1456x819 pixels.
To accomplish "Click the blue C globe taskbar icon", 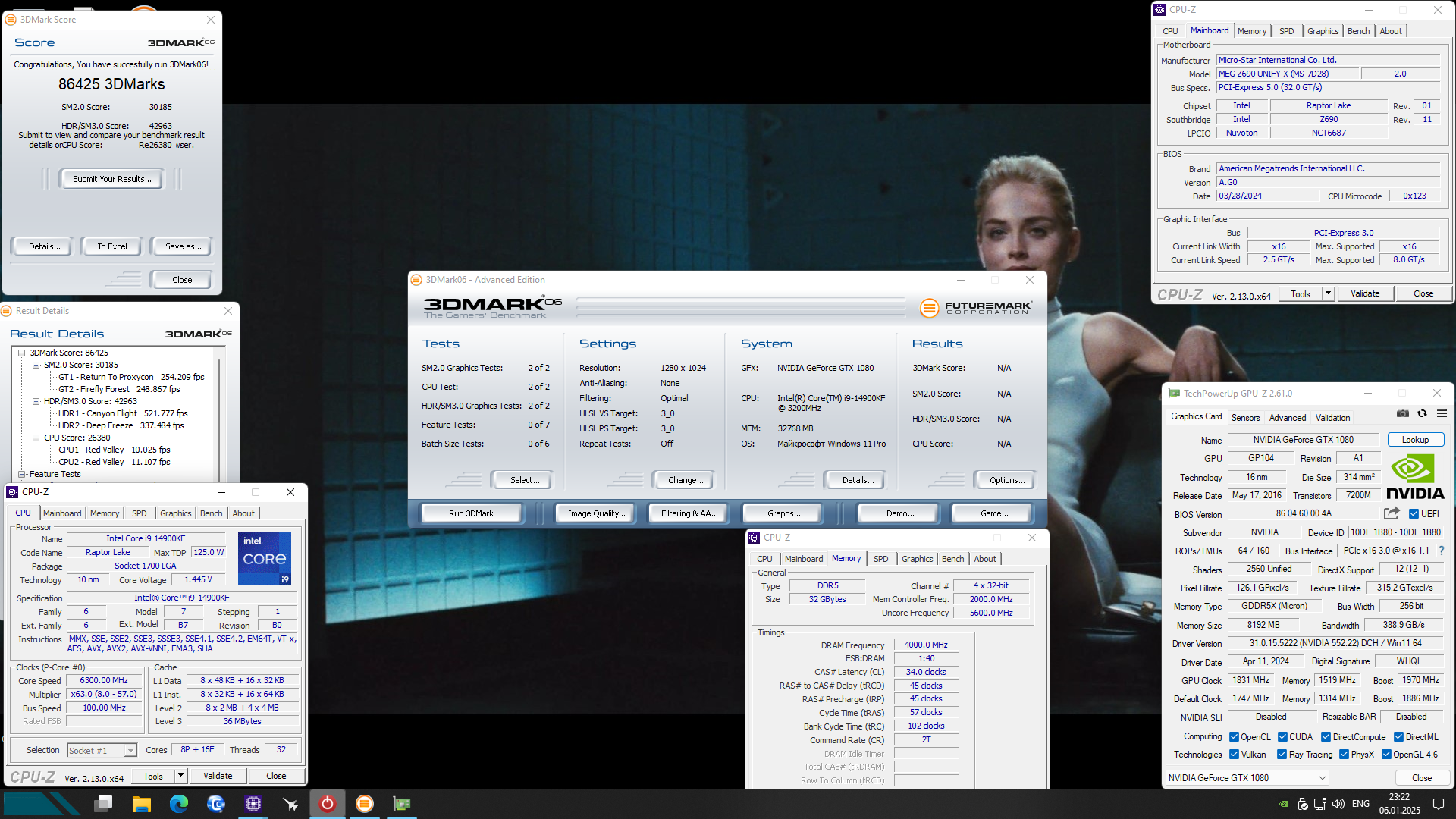I will (x=215, y=804).
